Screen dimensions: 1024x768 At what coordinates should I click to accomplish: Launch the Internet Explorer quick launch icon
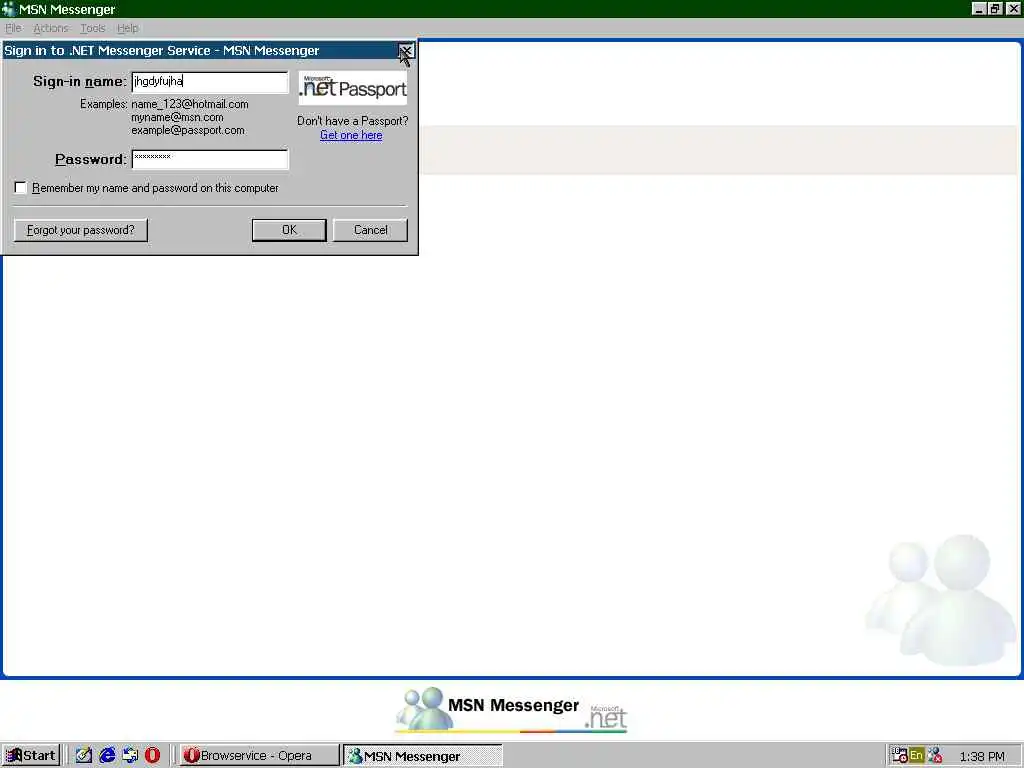coord(107,756)
